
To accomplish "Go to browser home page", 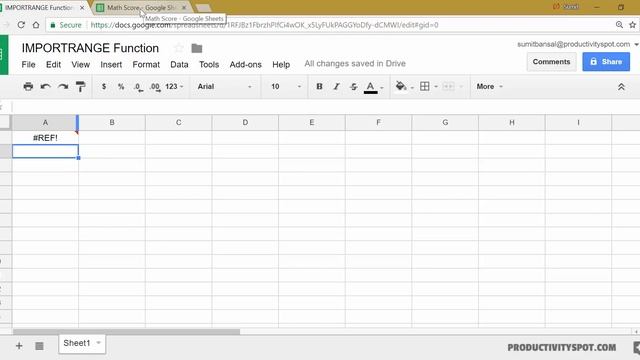I will pos(36,25).
